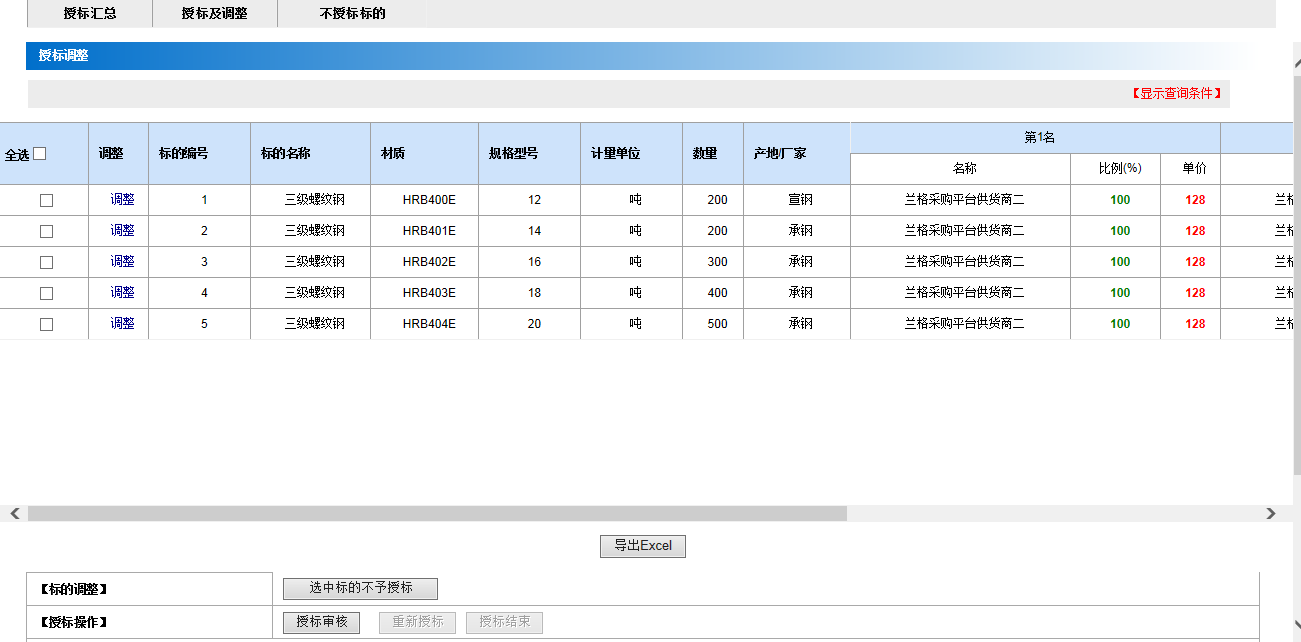Click the right arrow of horizontal scrollbar
This screenshot has height=642, width=1301.
click(x=1270, y=514)
